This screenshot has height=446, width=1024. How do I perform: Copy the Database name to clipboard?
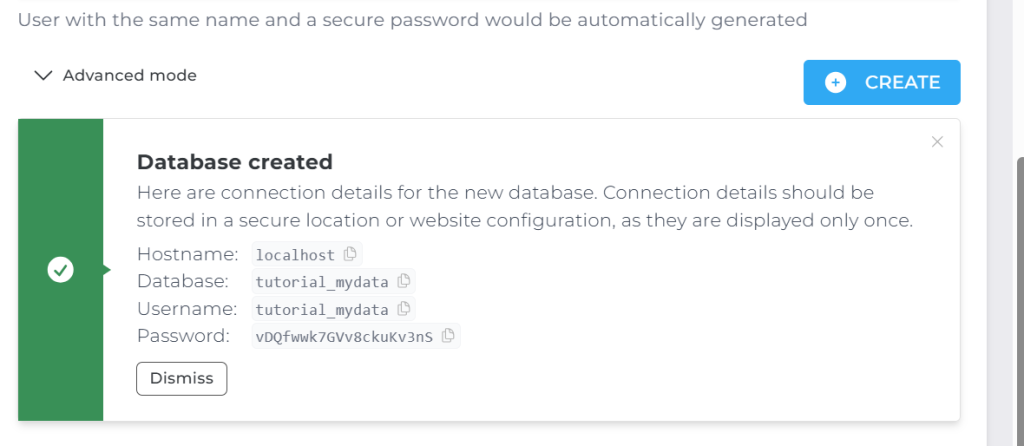(403, 281)
